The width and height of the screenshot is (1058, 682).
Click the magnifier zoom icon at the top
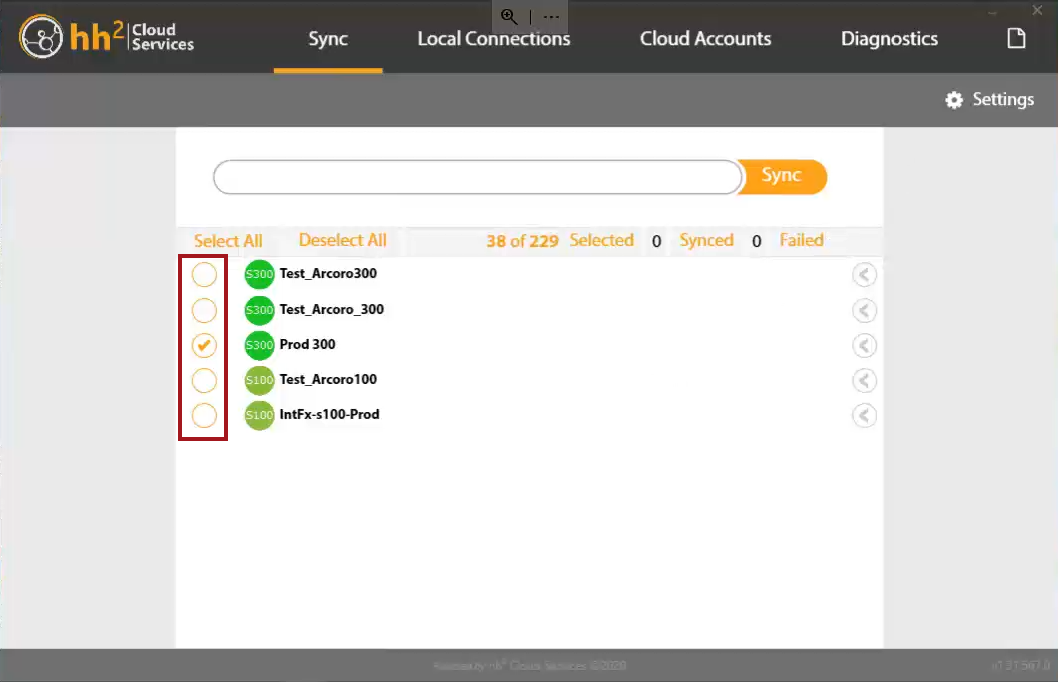(509, 17)
